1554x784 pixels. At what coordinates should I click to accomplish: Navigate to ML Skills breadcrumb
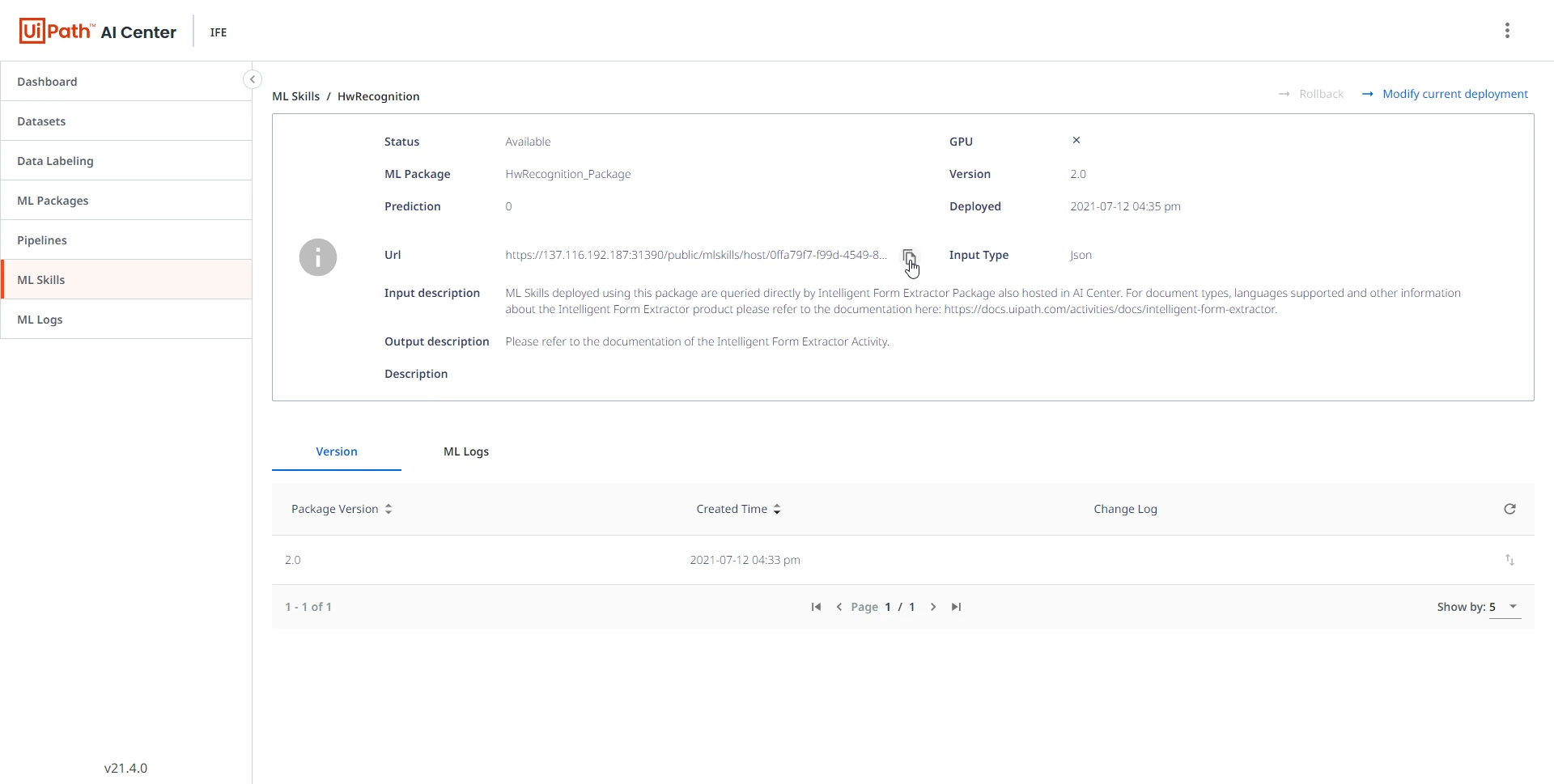pyautogui.click(x=296, y=96)
